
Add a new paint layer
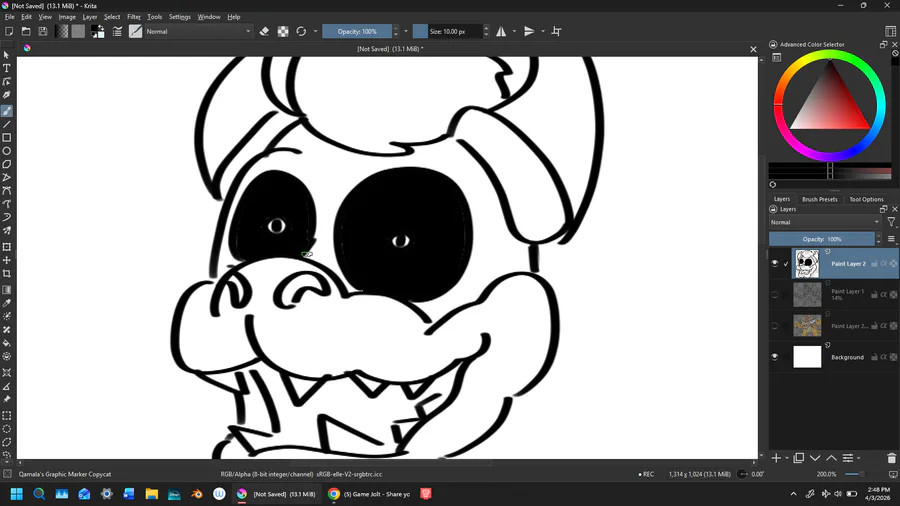776,458
